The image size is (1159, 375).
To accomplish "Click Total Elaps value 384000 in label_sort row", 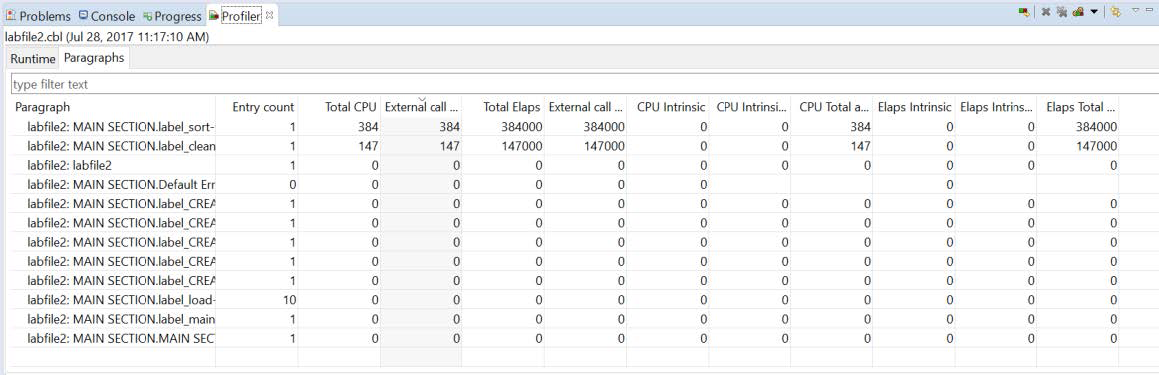I will (x=522, y=126).
